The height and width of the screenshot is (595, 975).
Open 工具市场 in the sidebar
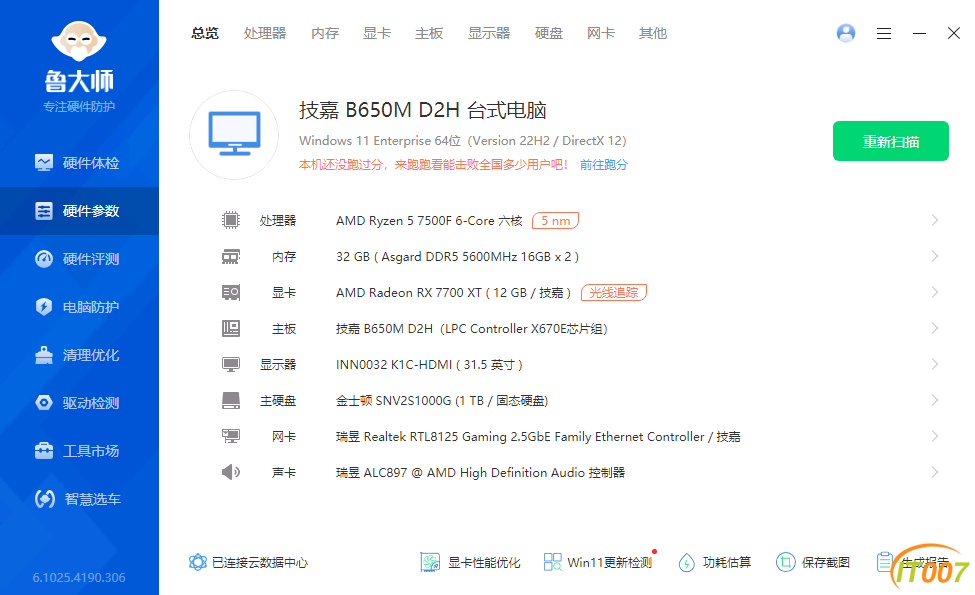[79, 451]
